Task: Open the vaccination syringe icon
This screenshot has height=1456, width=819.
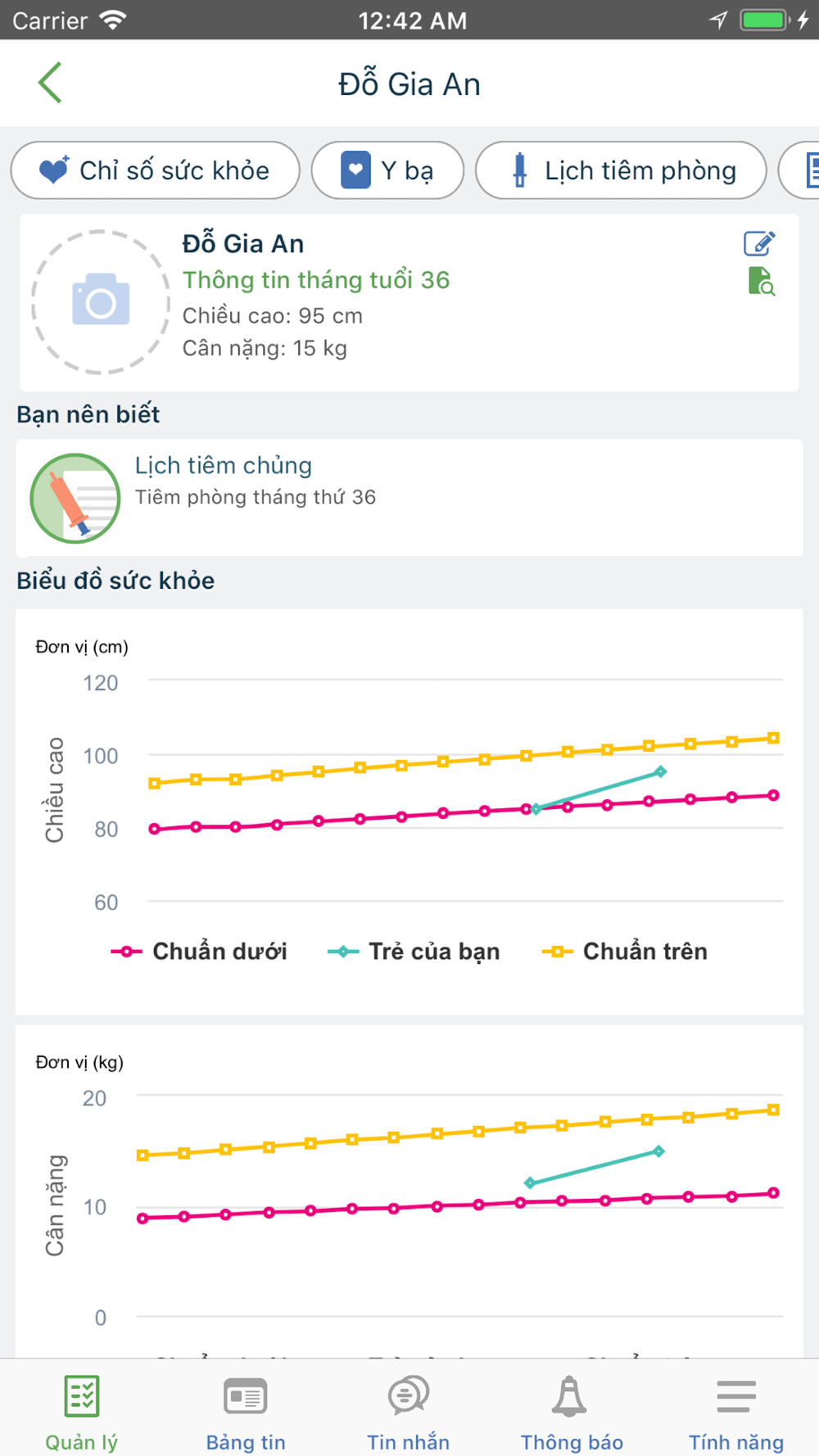Action: (75, 499)
